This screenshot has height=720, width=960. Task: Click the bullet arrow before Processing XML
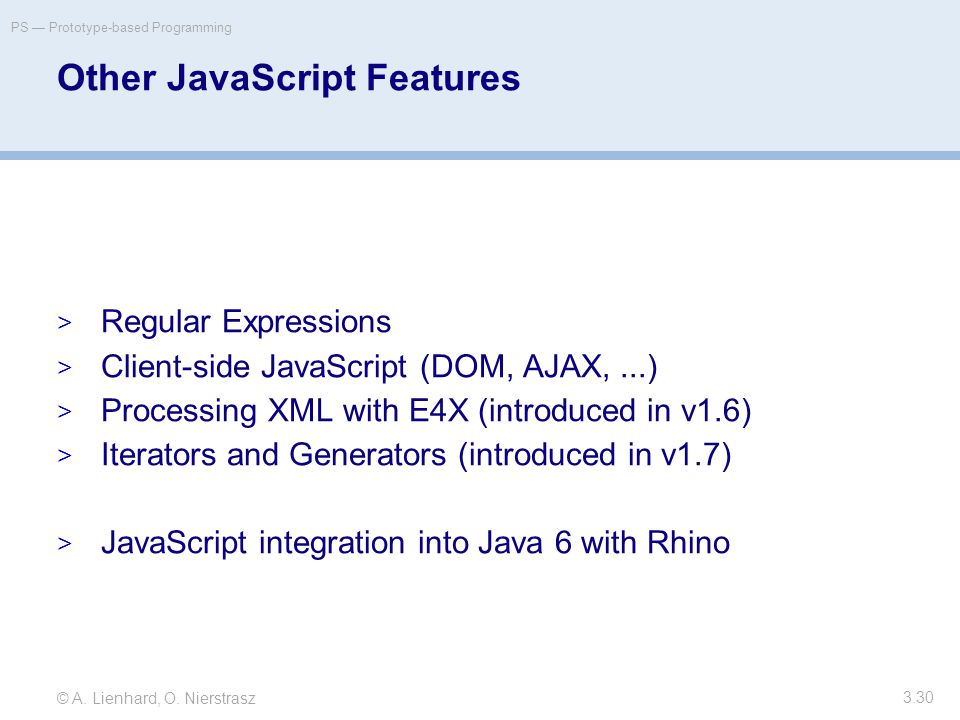[x=64, y=411]
